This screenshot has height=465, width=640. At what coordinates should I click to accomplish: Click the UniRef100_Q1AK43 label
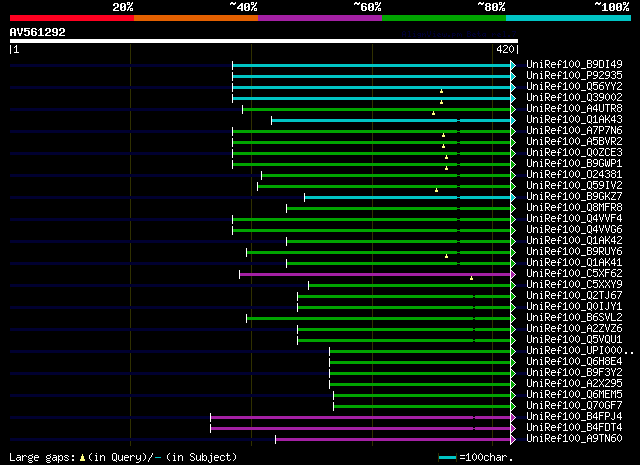tap(574, 120)
